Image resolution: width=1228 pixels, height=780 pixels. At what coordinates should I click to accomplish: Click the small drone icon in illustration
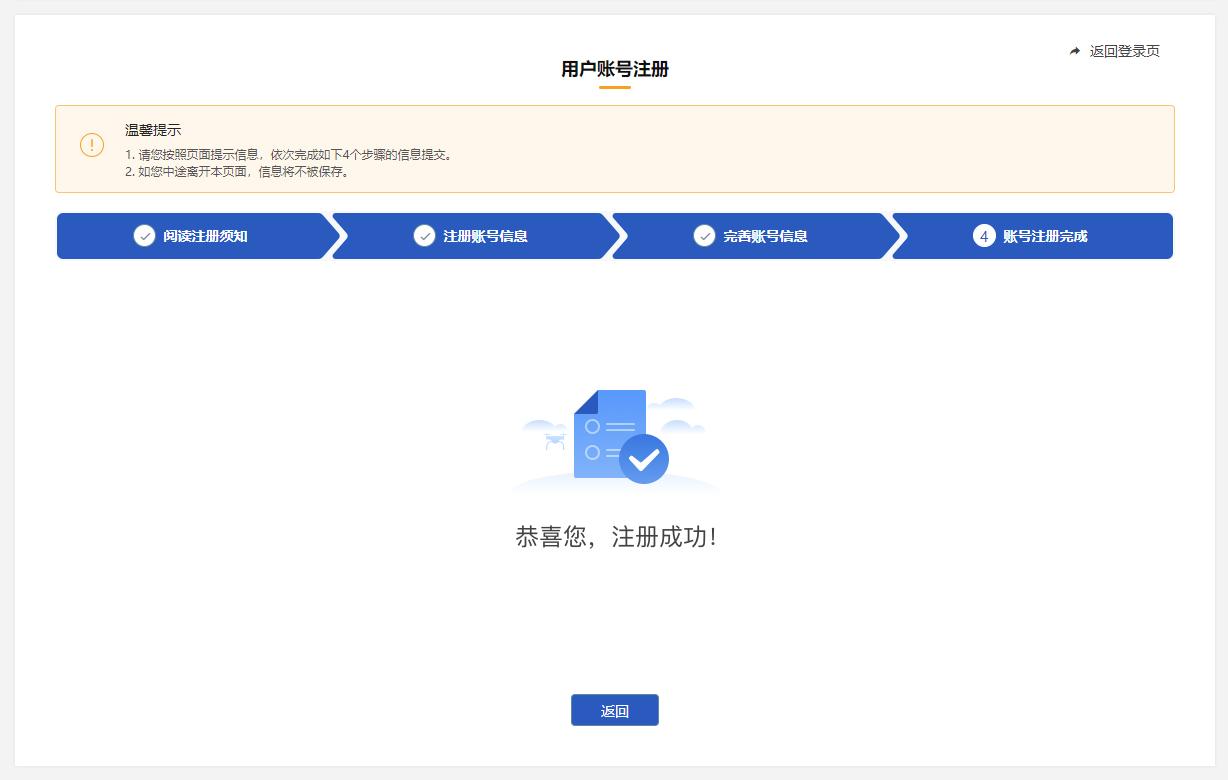click(554, 440)
